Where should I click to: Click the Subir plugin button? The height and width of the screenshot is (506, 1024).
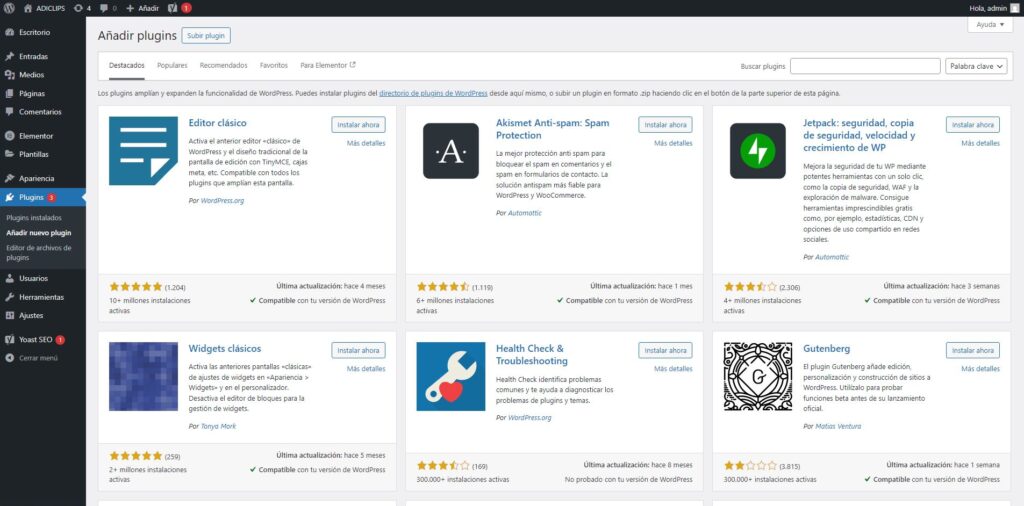click(x=206, y=36)
